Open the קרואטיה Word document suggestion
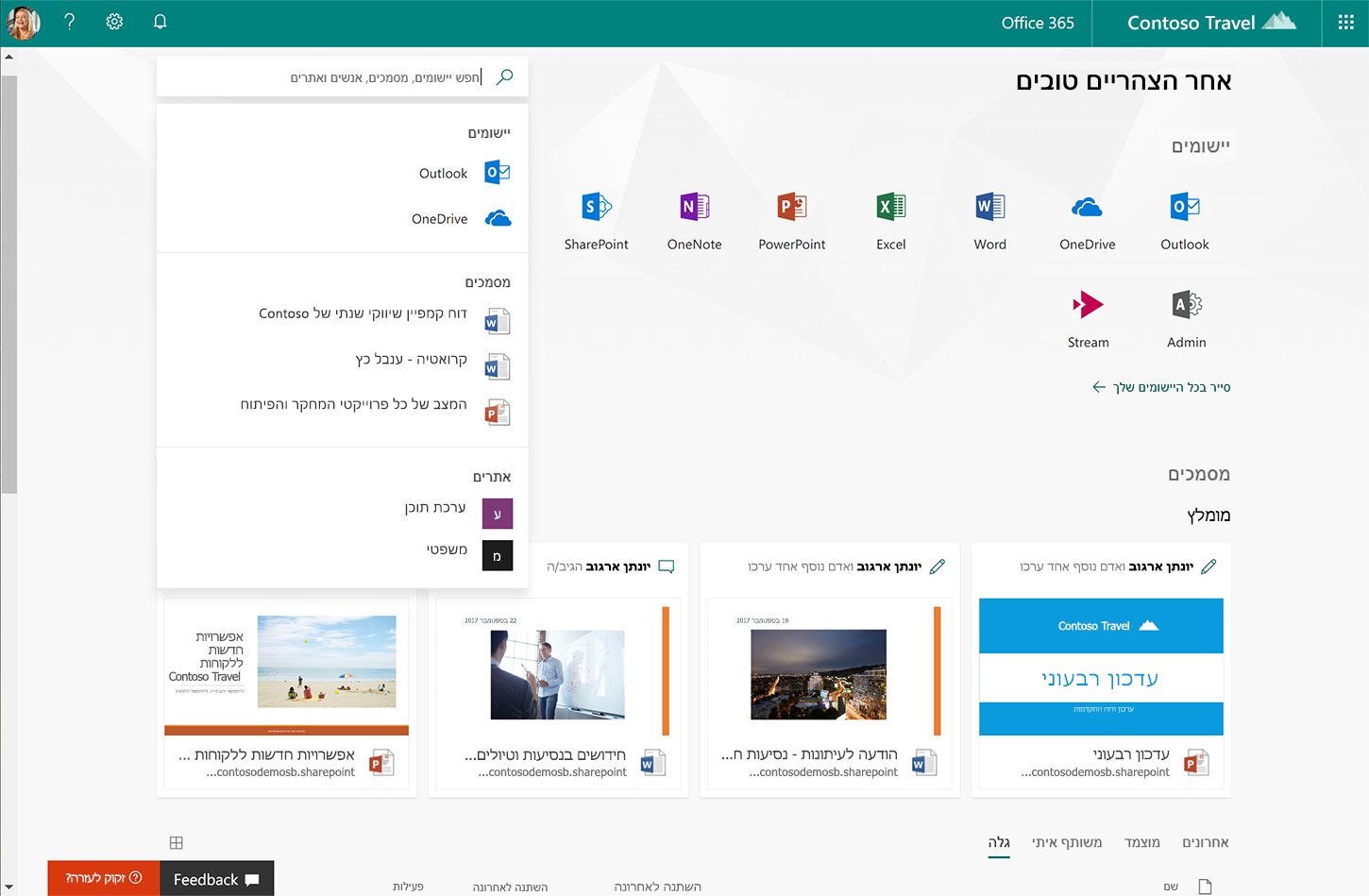 click(x=342, y=365)
